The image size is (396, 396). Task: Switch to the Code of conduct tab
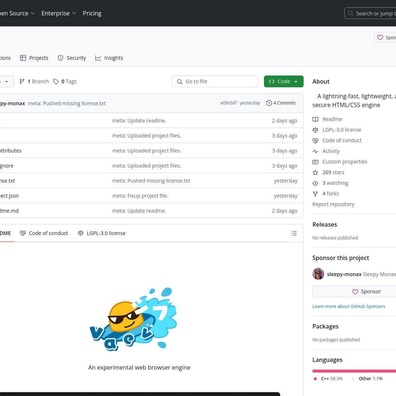click(44, 233)
